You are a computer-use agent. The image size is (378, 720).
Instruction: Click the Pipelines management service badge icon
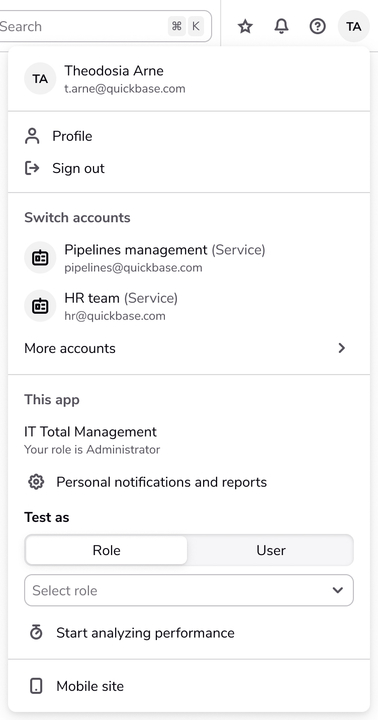tap(40, 258)
